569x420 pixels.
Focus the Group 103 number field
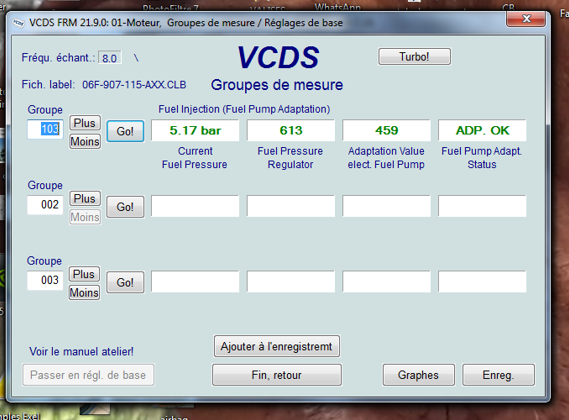[x=45, y=129]
